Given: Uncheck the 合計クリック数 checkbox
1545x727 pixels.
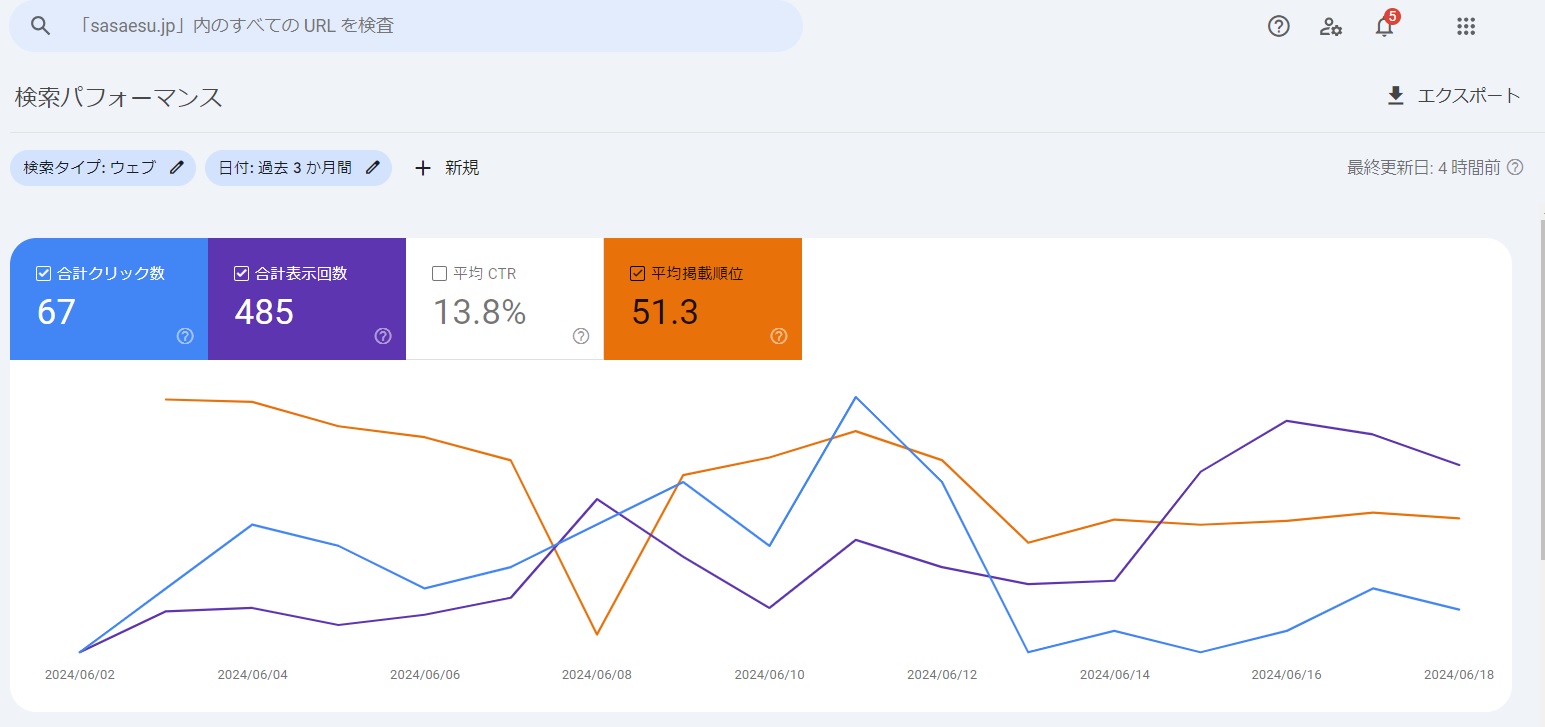Looking at the screenshot, I should (x=43, y=273).
